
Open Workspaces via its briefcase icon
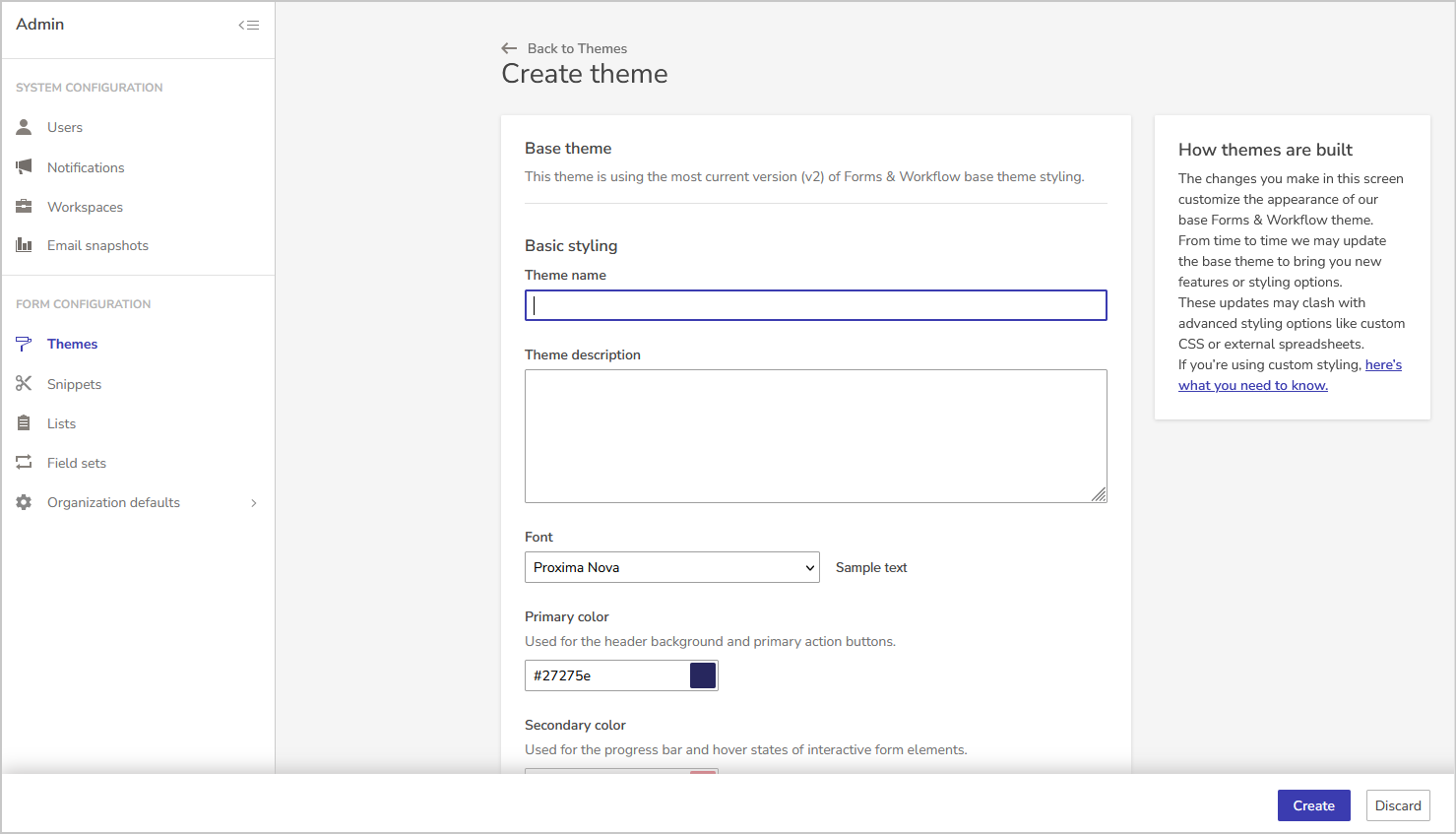[x=23, y=206]
